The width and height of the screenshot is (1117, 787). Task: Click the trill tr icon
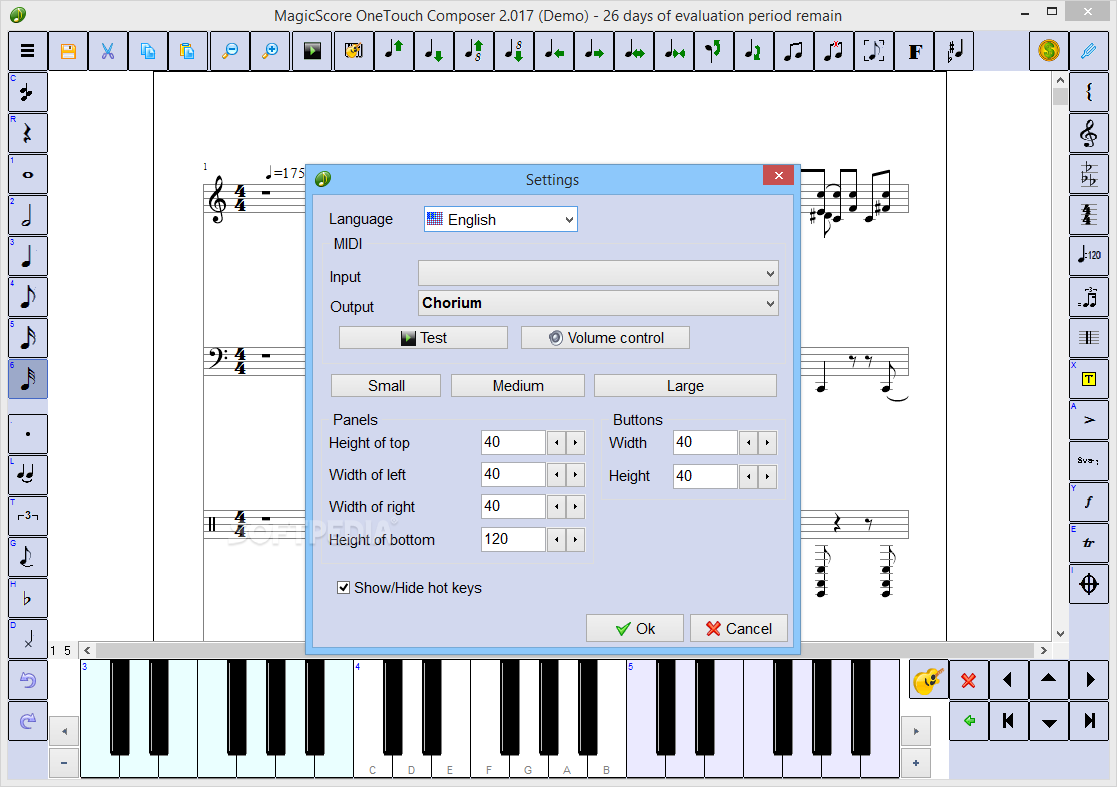click(x=1089, y=543)
